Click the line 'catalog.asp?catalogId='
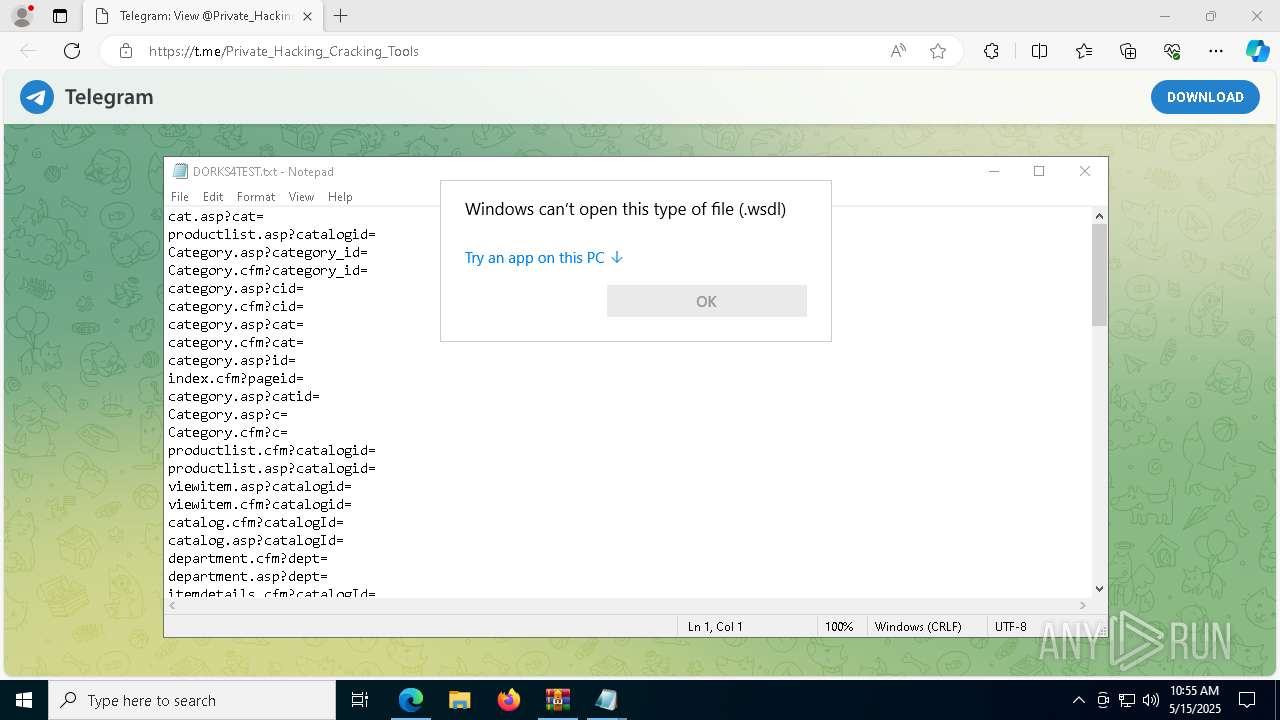1280x720 pixels. pos(256,541)
